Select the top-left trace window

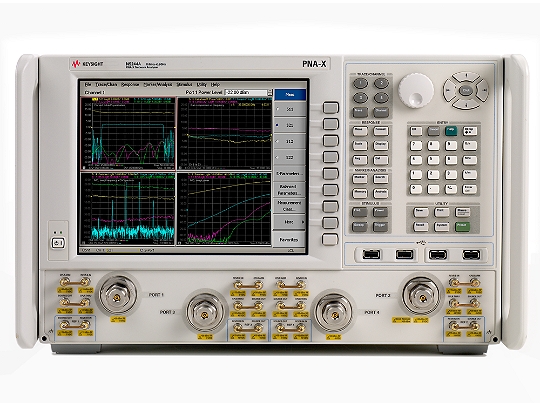pyautogui.click(x=128, y=134)
